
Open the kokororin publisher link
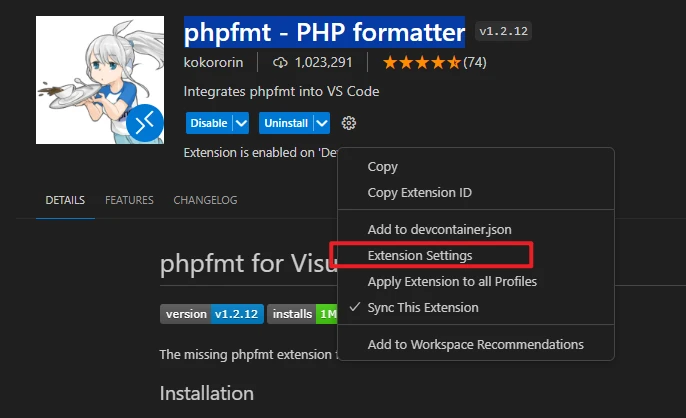tap(215, 62)
